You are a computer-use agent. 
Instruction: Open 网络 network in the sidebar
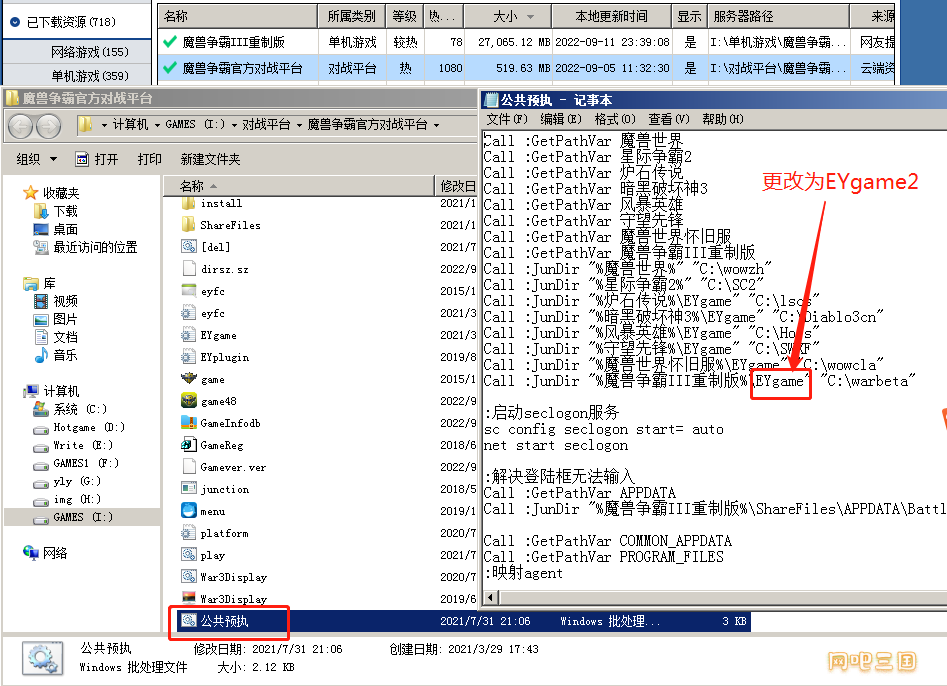(46, 553)
